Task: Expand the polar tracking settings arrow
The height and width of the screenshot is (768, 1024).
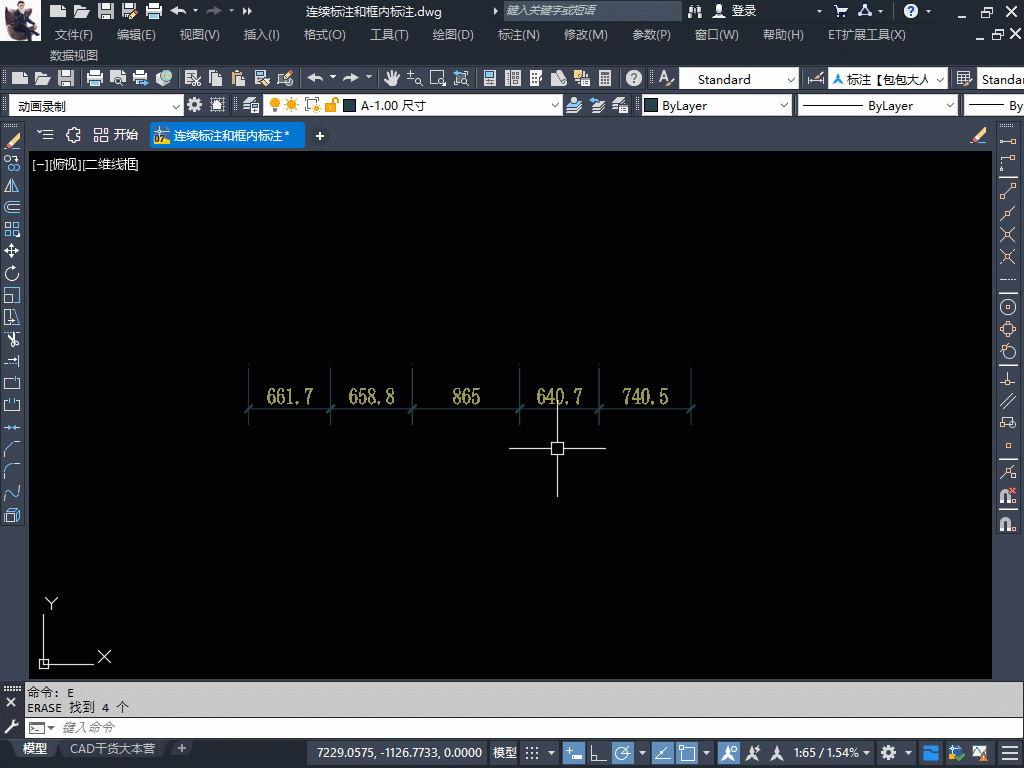Action: (x=642, y=753)
